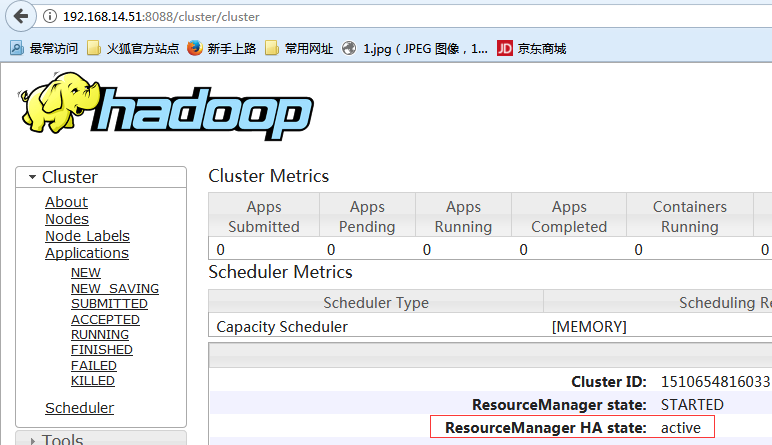This screenshot has width=772, height=445.
Task: Click the site info icon in address bar
Action: coord(50,17)
